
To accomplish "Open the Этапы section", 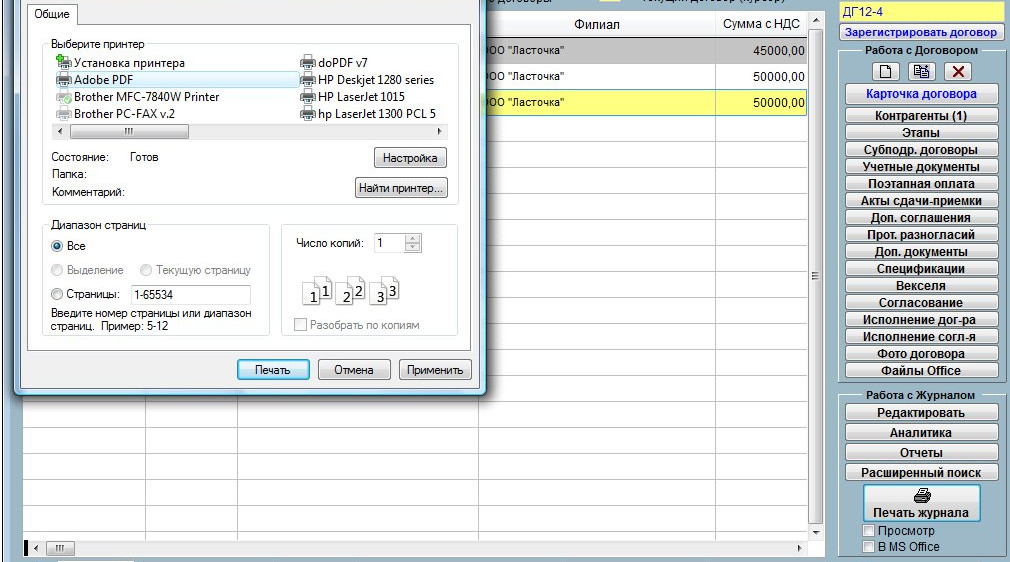I will point(921,133).
